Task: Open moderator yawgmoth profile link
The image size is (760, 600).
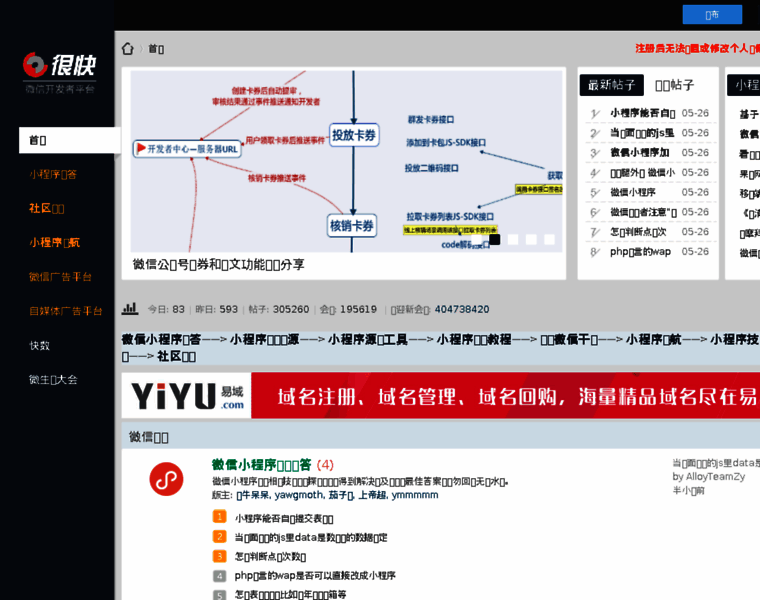Action: click(x=299, y=495)
